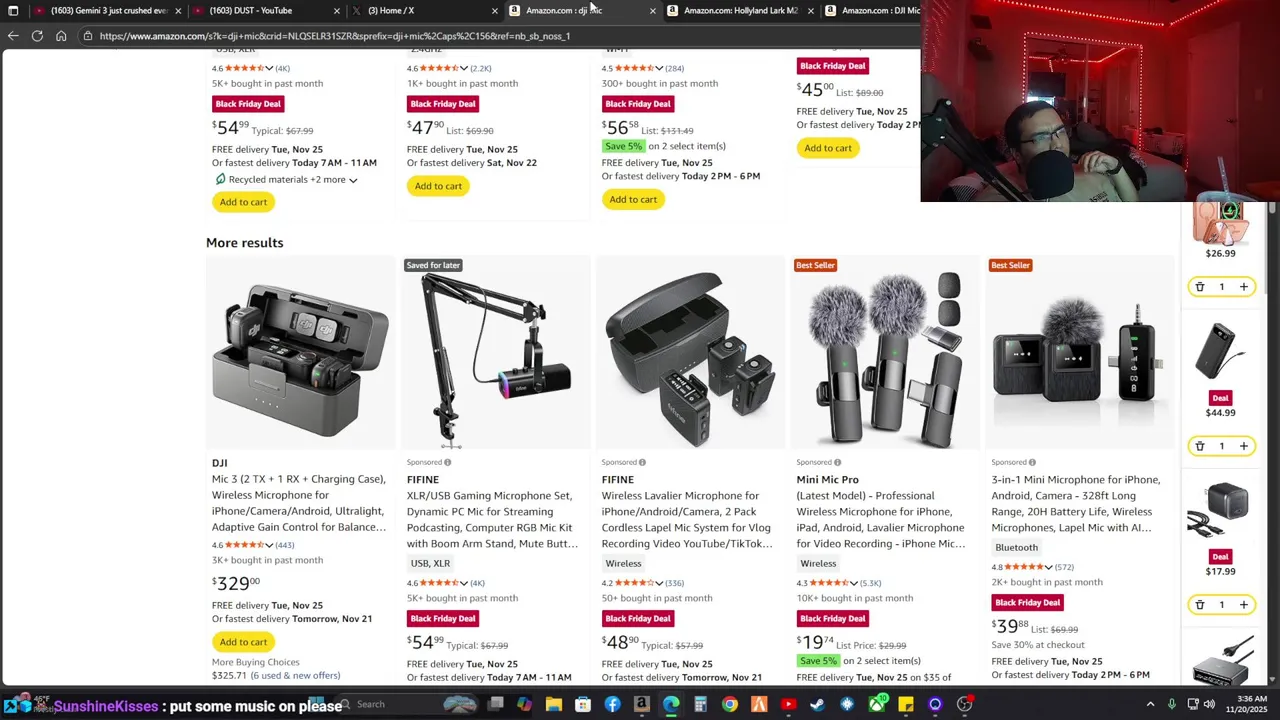
Task: Open Microsoft Store from the taskbar
Action: 583,705
